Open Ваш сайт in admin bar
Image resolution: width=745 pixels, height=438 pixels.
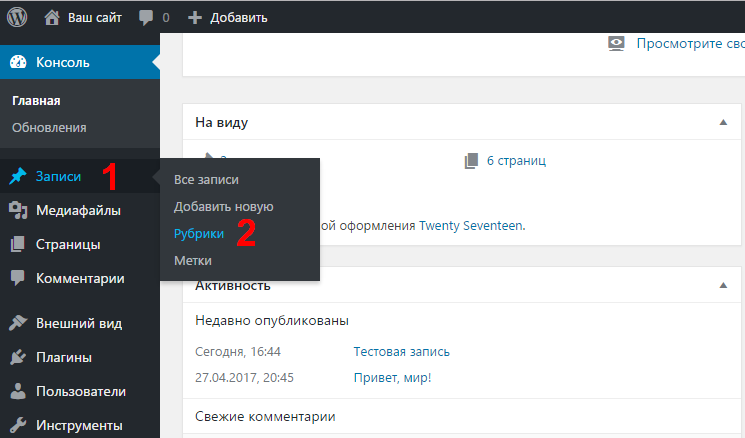(95, 18)
